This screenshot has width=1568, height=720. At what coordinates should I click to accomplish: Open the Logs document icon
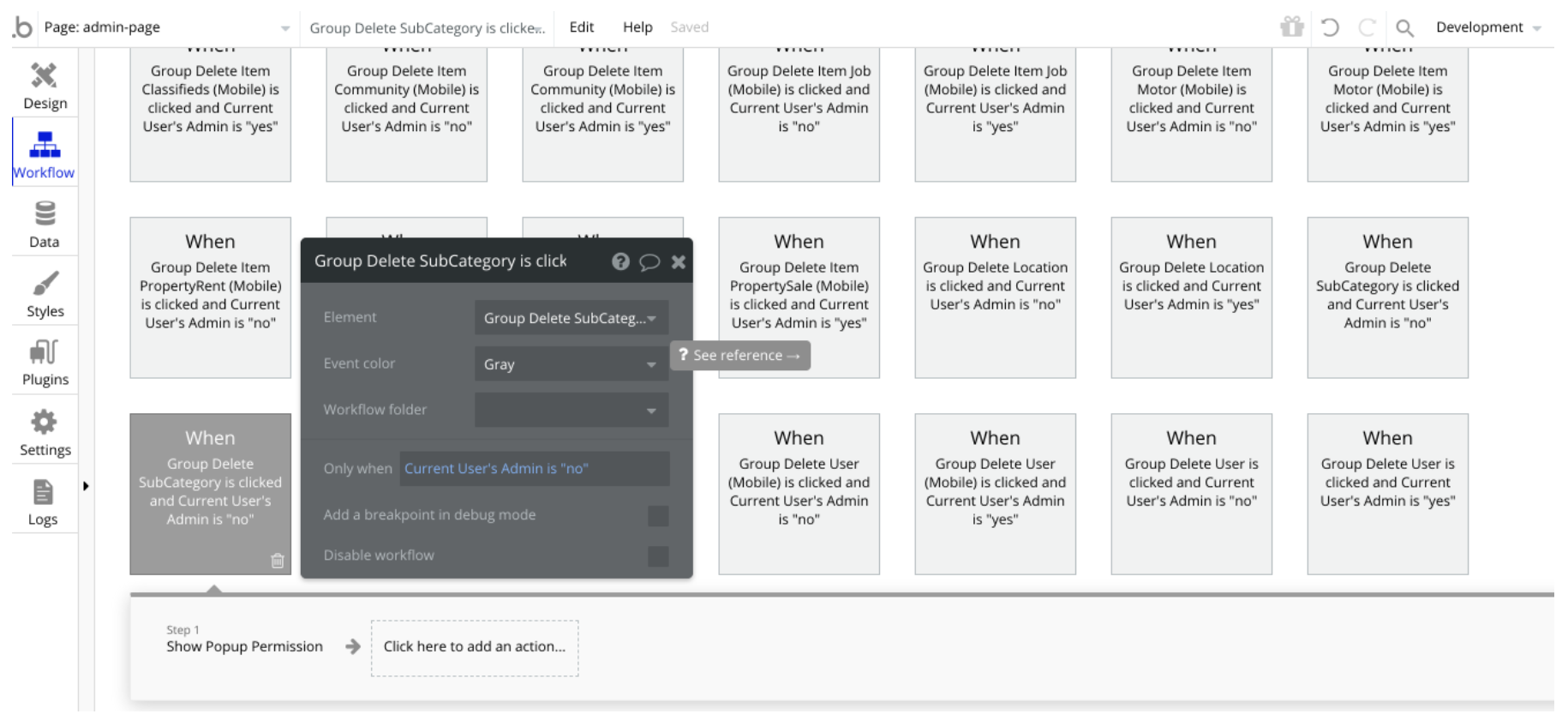click(43, 493)
